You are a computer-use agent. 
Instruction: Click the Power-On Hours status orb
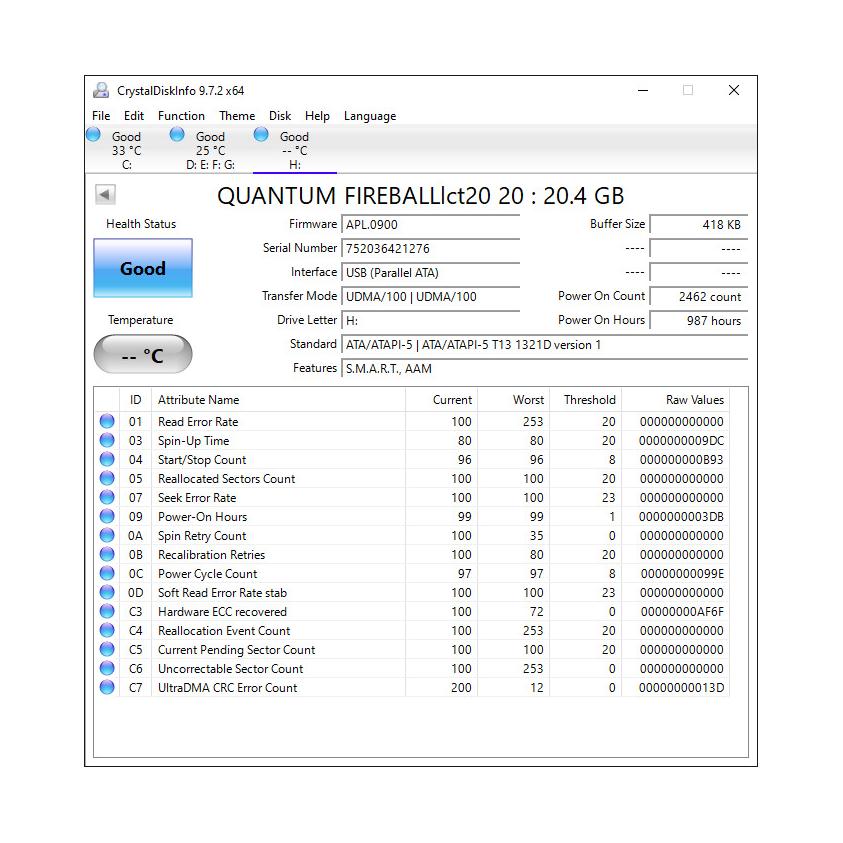(x=107, y=517)
